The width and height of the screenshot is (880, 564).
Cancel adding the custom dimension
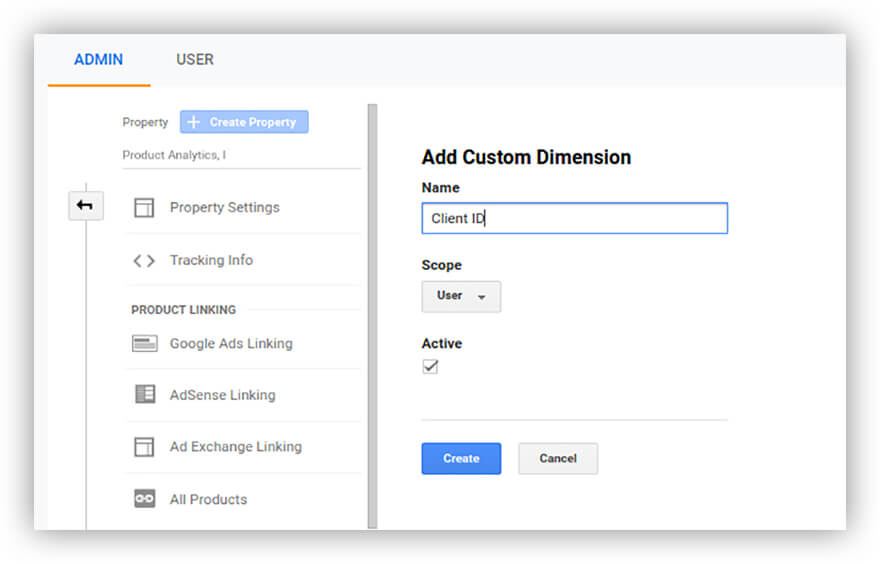point(557,458)
